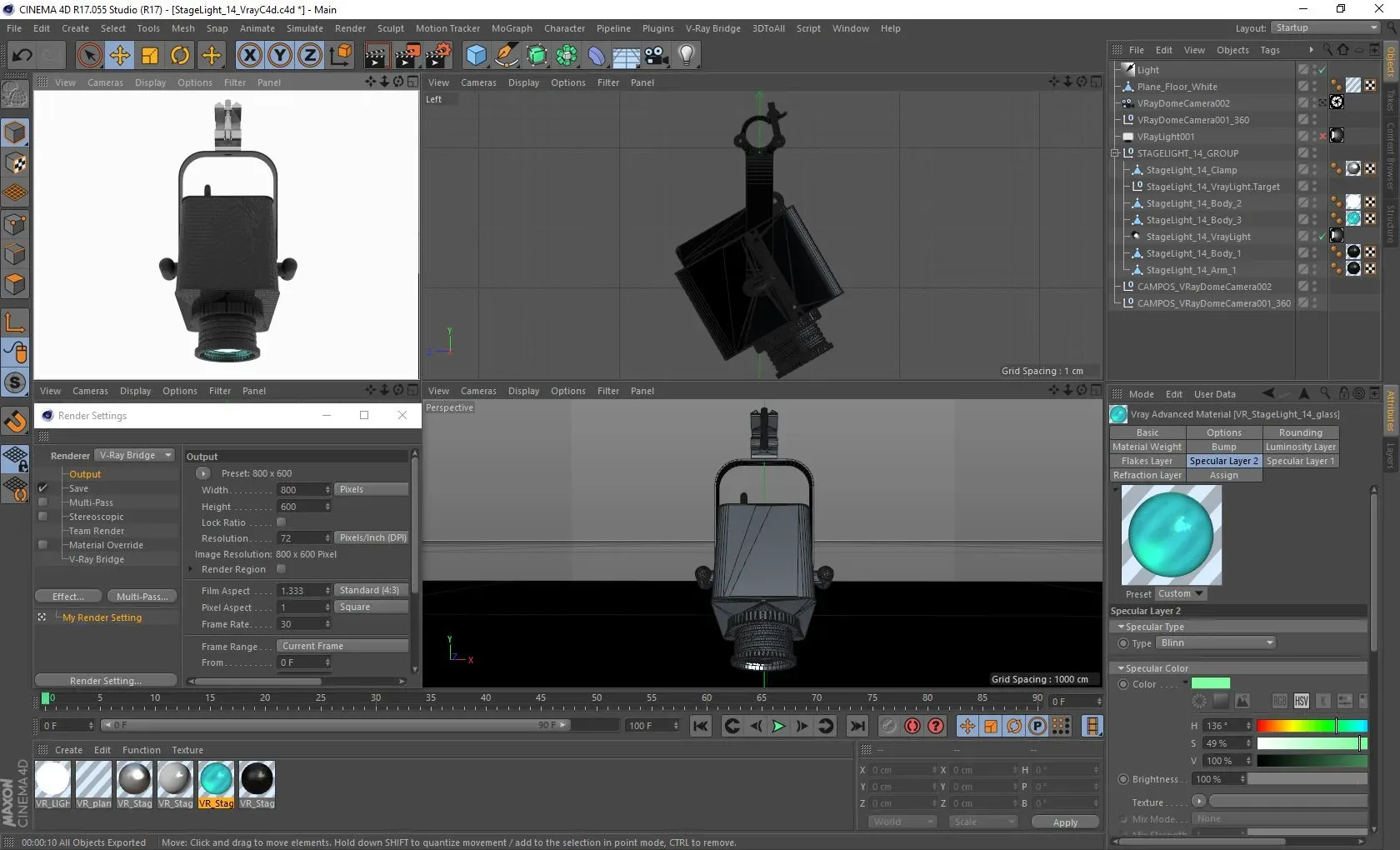The image size is (1400, 850).
Task: Open the V-Ray Bridge menu
Action: tap(712, 28)
